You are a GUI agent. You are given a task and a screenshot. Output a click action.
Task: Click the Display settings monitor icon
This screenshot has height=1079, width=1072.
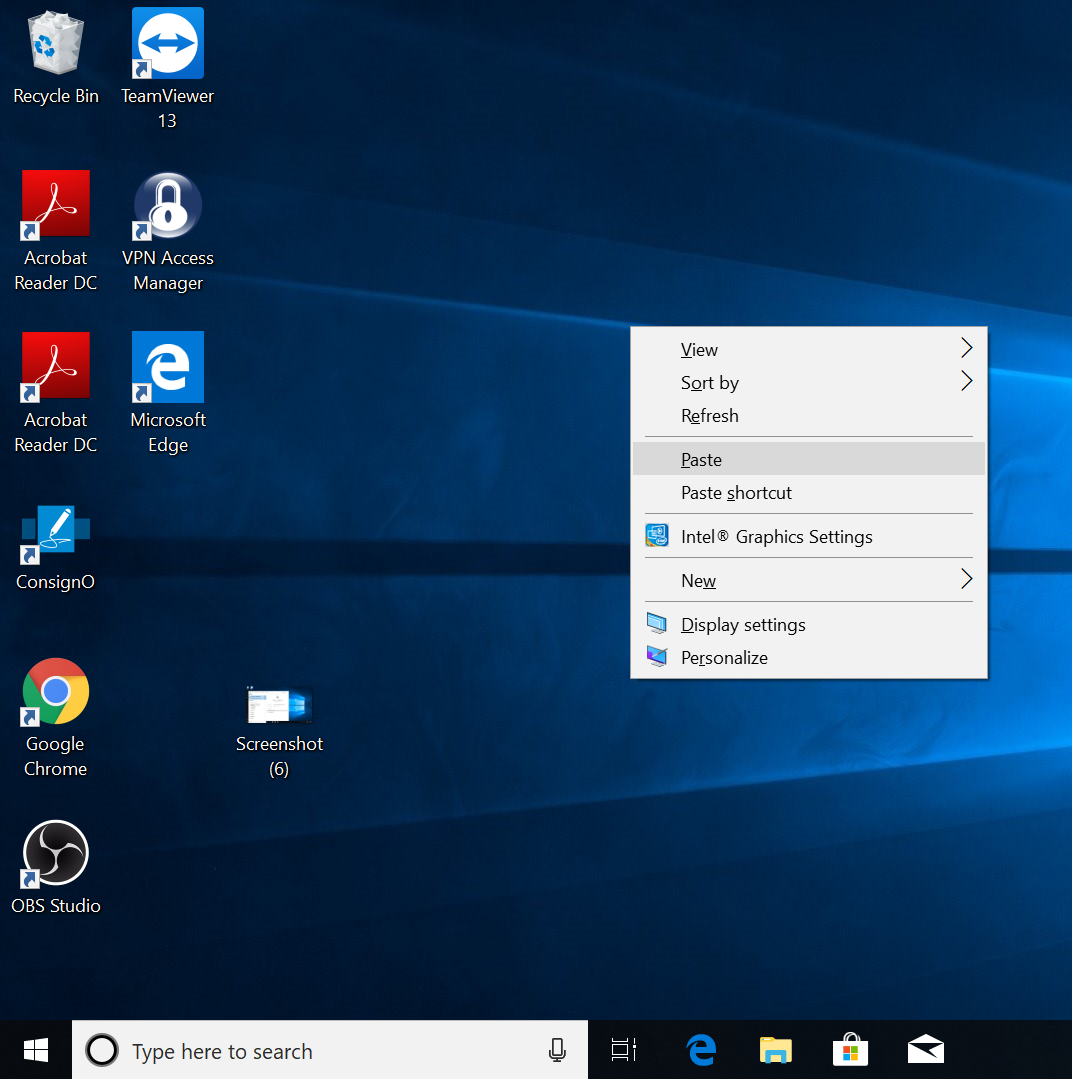pos(657,623)
